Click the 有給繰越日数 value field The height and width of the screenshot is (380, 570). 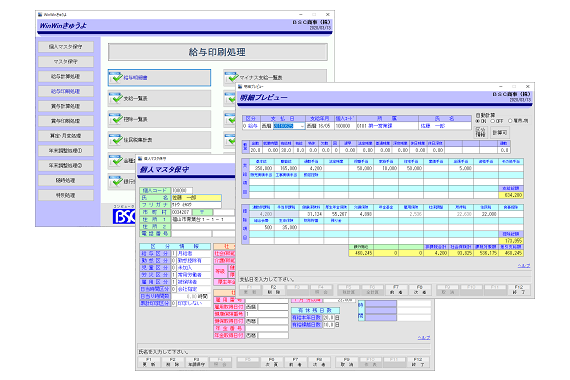tap(328, 325)
